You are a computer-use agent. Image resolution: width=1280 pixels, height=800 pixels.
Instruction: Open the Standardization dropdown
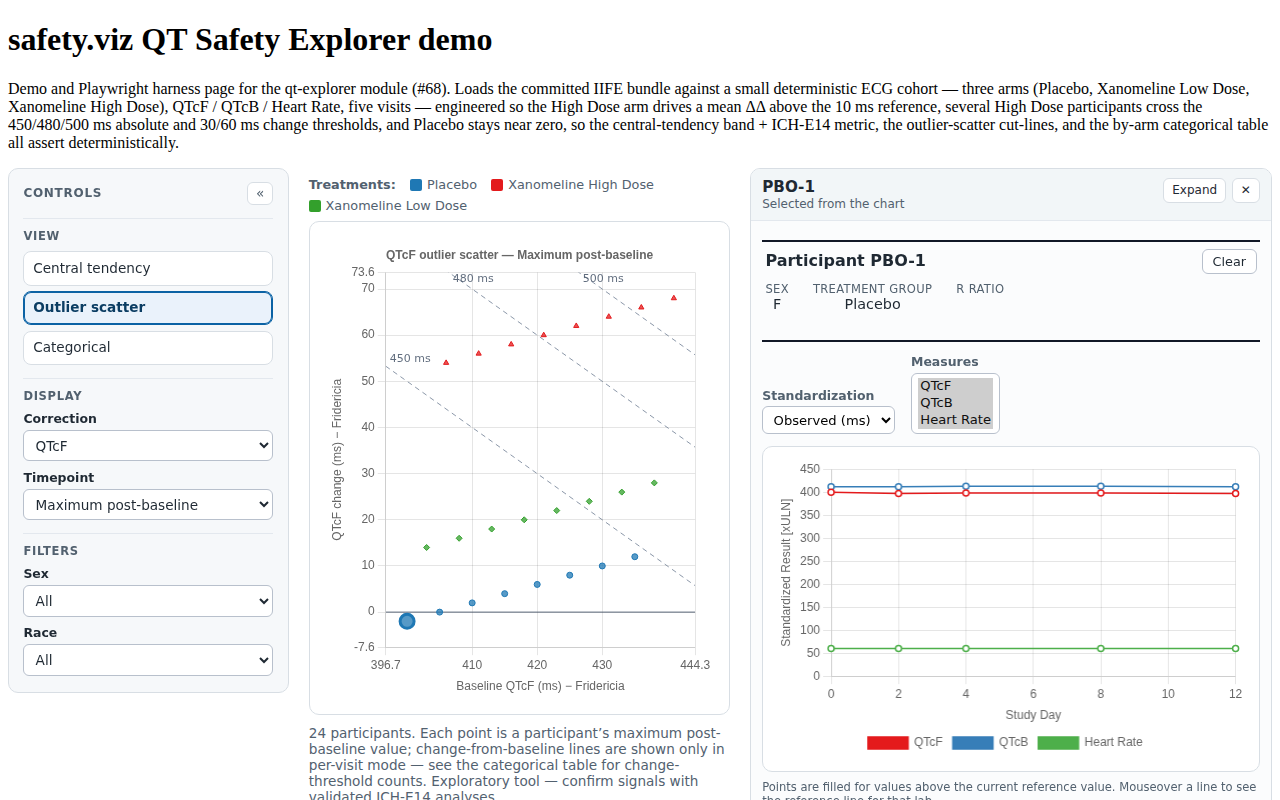click(x=828, y=420)
